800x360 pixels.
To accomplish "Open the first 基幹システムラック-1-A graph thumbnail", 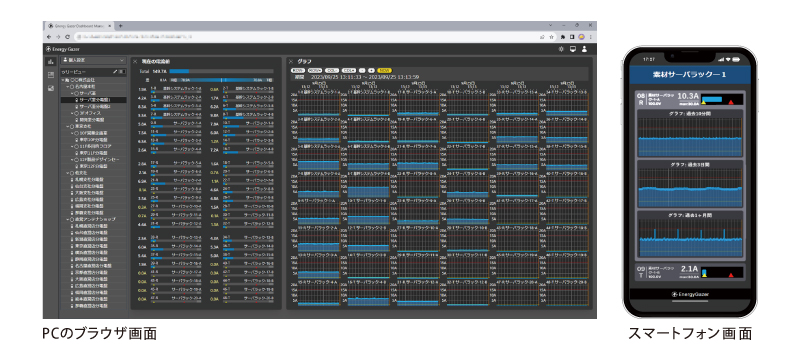I will pyautogui.click(x=318, y=104).
